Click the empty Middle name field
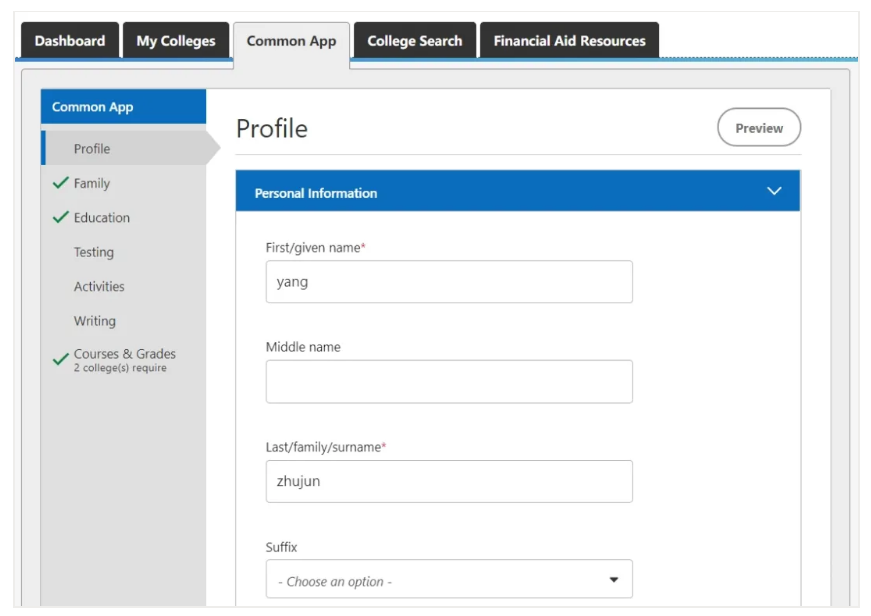This screenshot has height=616, width=871. (449, 382)
